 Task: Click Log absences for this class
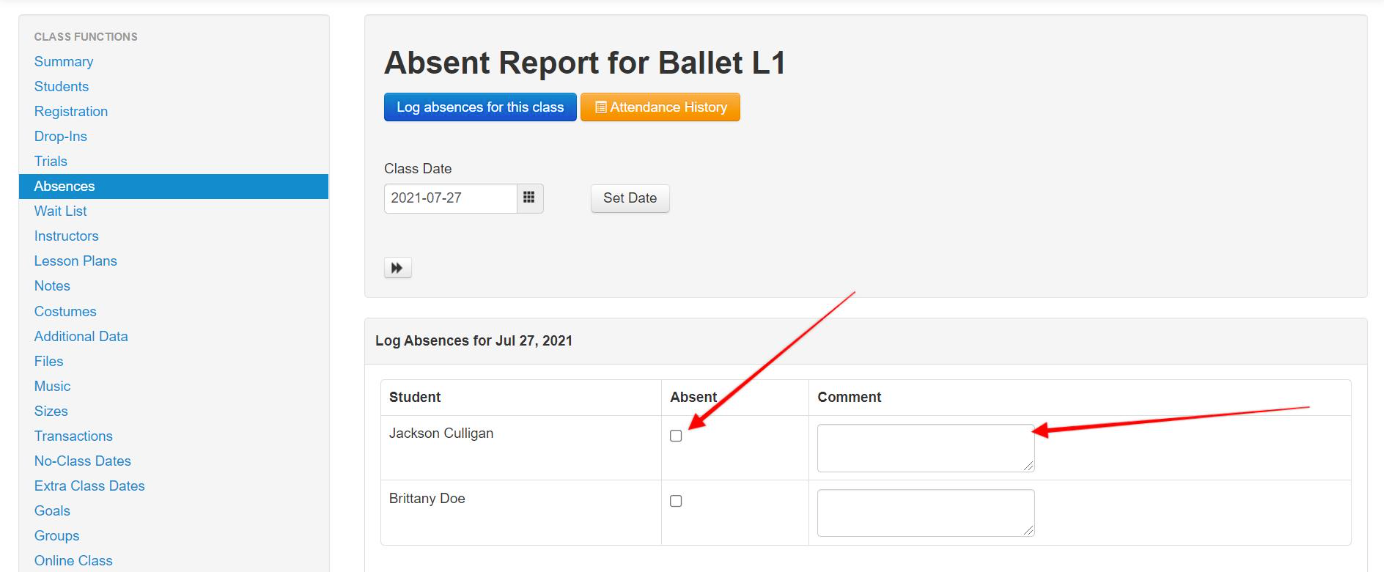click(x=480, y=107)
